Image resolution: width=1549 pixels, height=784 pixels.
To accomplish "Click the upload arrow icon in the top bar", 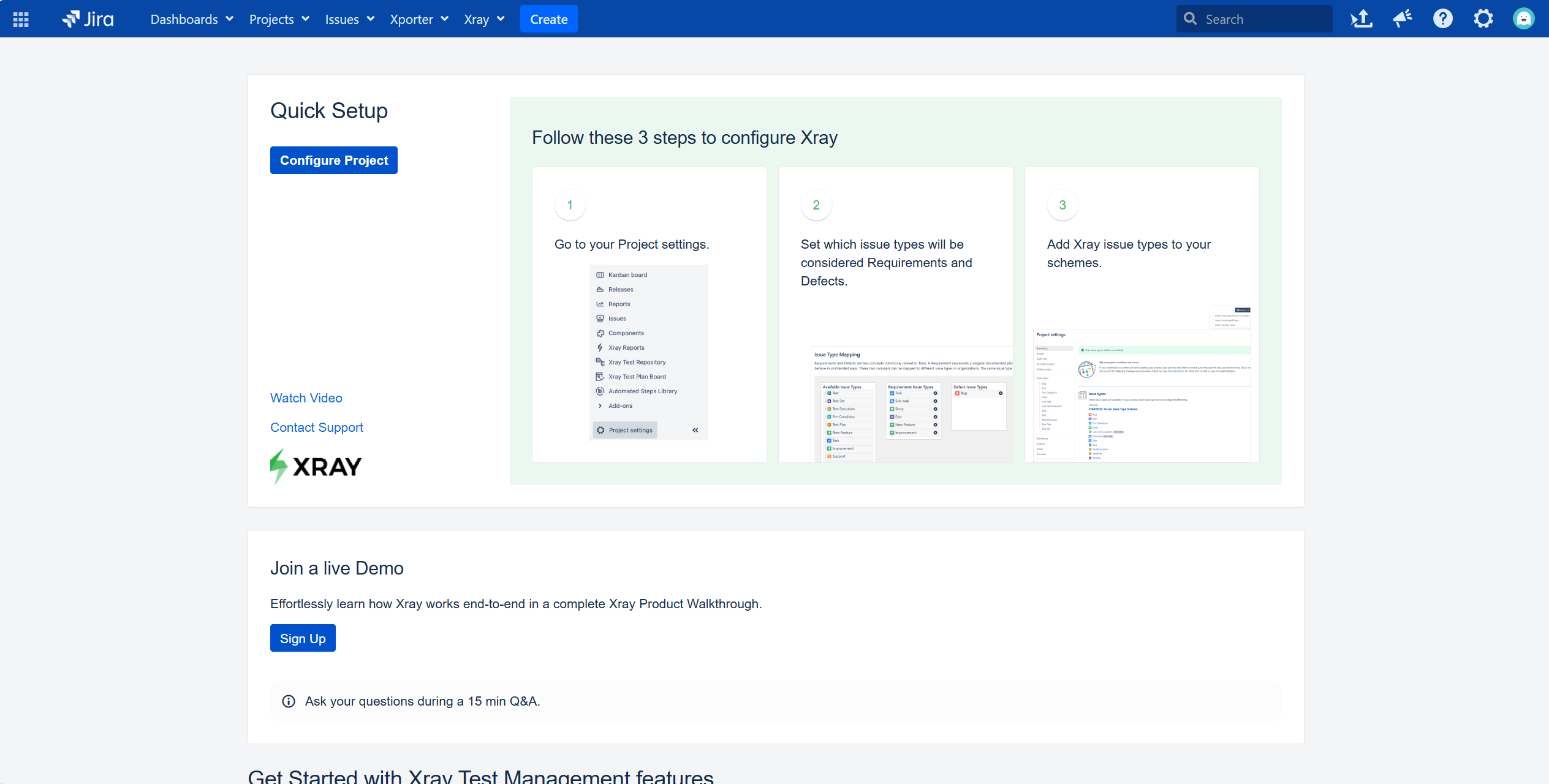I will pos(1362,19).
